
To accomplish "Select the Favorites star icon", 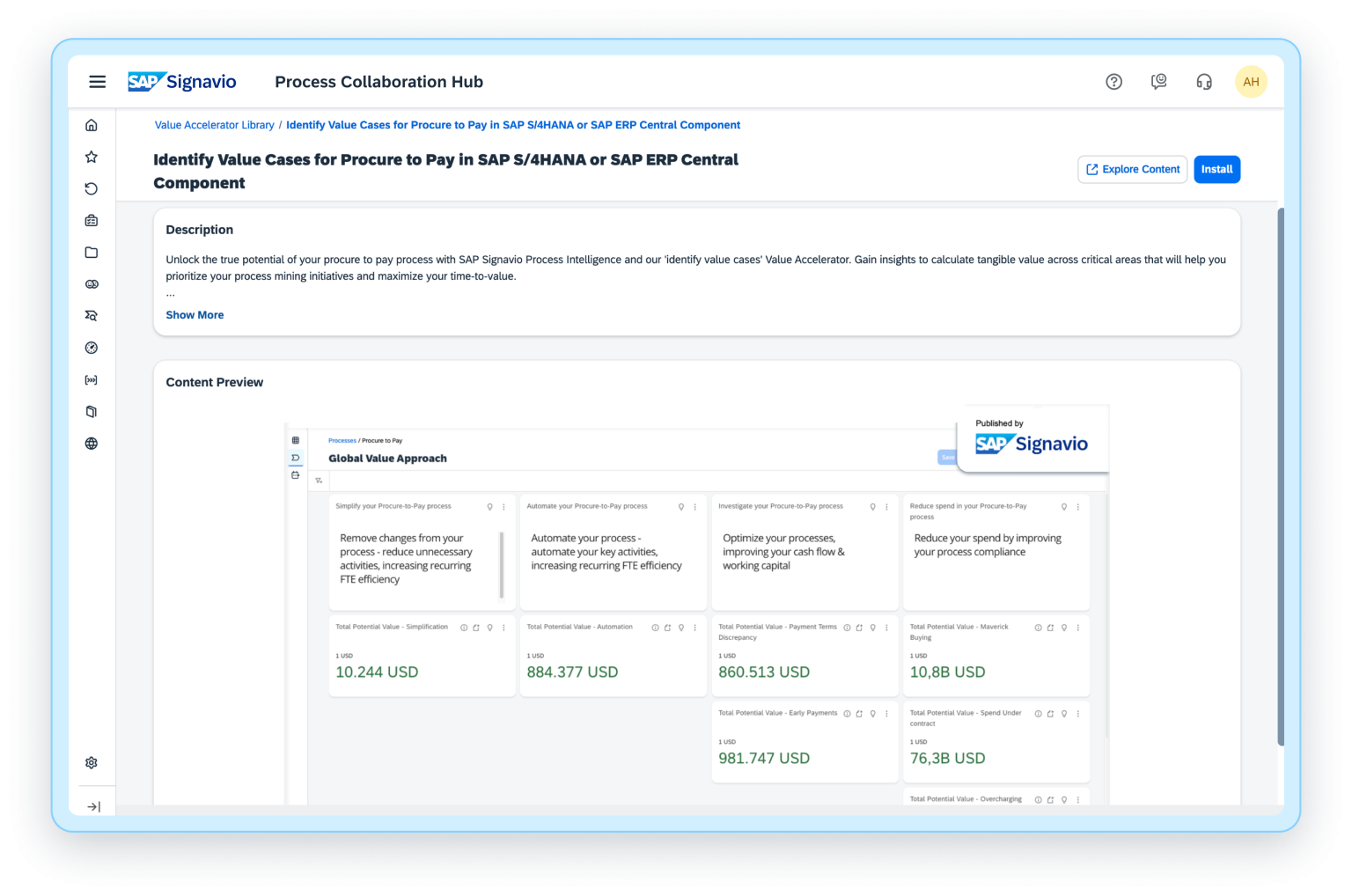I will point(92,156).
